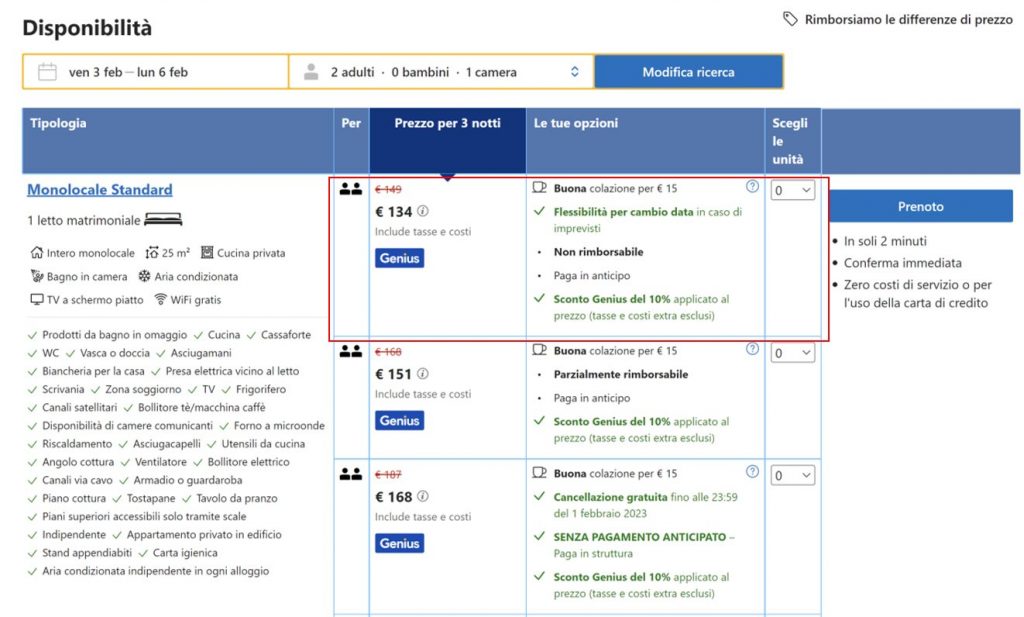
Task: Click help question mark in third options row
Action: (x=752, y=472)
